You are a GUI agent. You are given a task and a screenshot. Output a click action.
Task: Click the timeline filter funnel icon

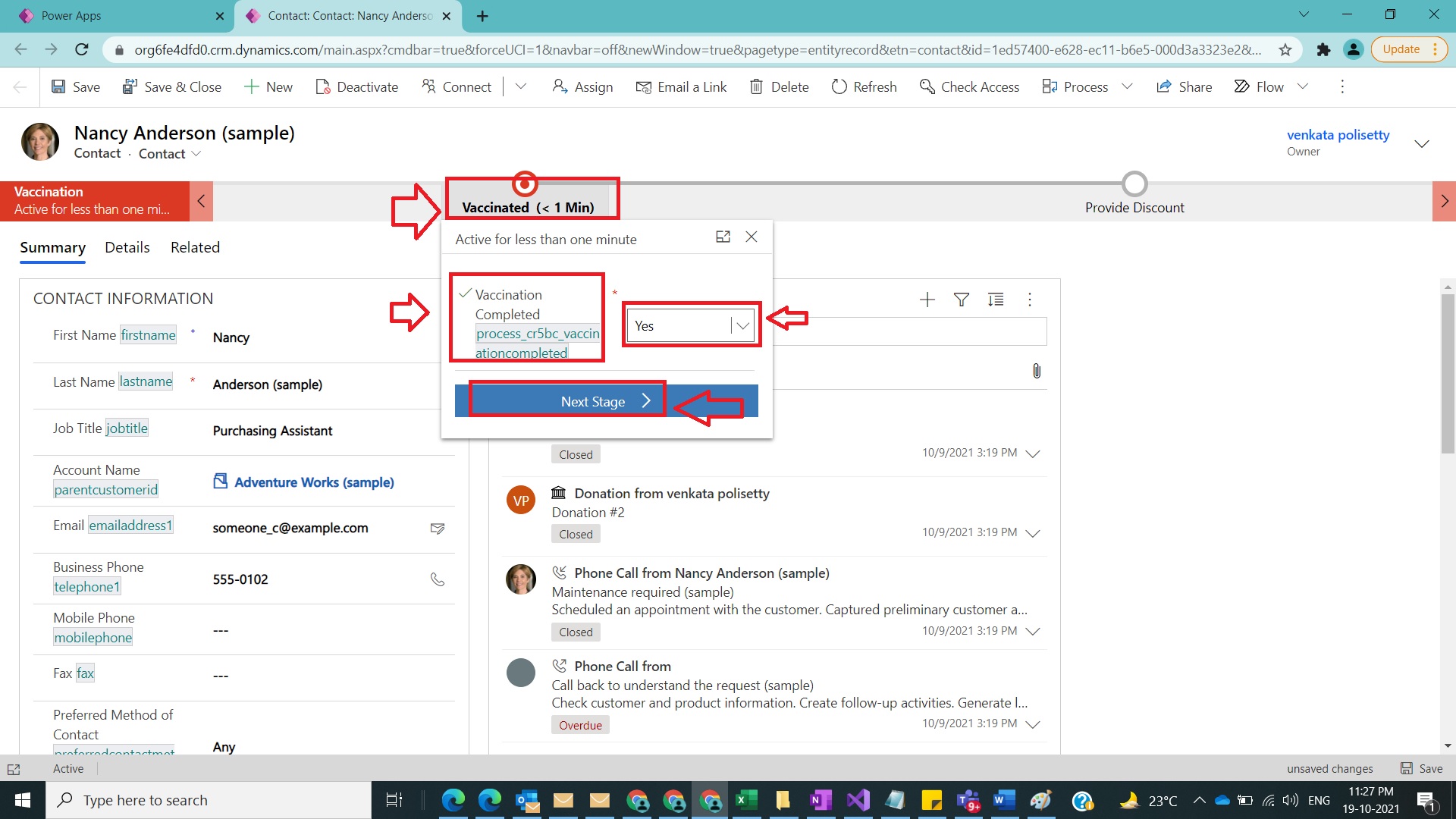coord(962,300)
